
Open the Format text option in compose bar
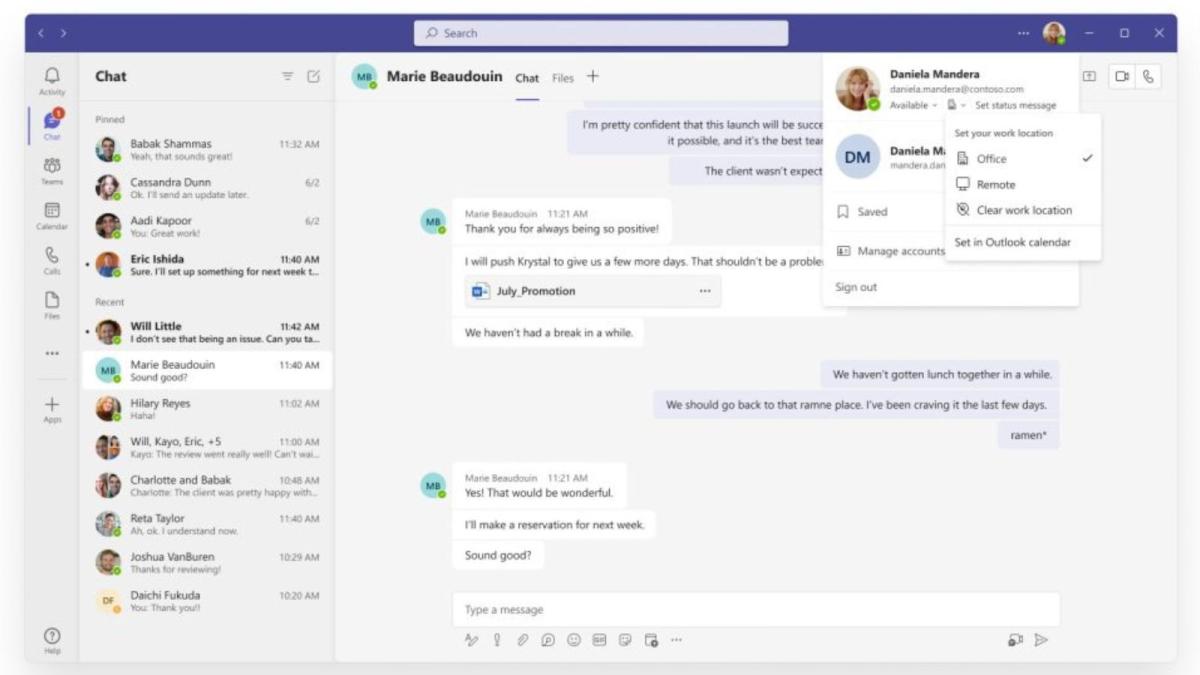coord(472,640)
